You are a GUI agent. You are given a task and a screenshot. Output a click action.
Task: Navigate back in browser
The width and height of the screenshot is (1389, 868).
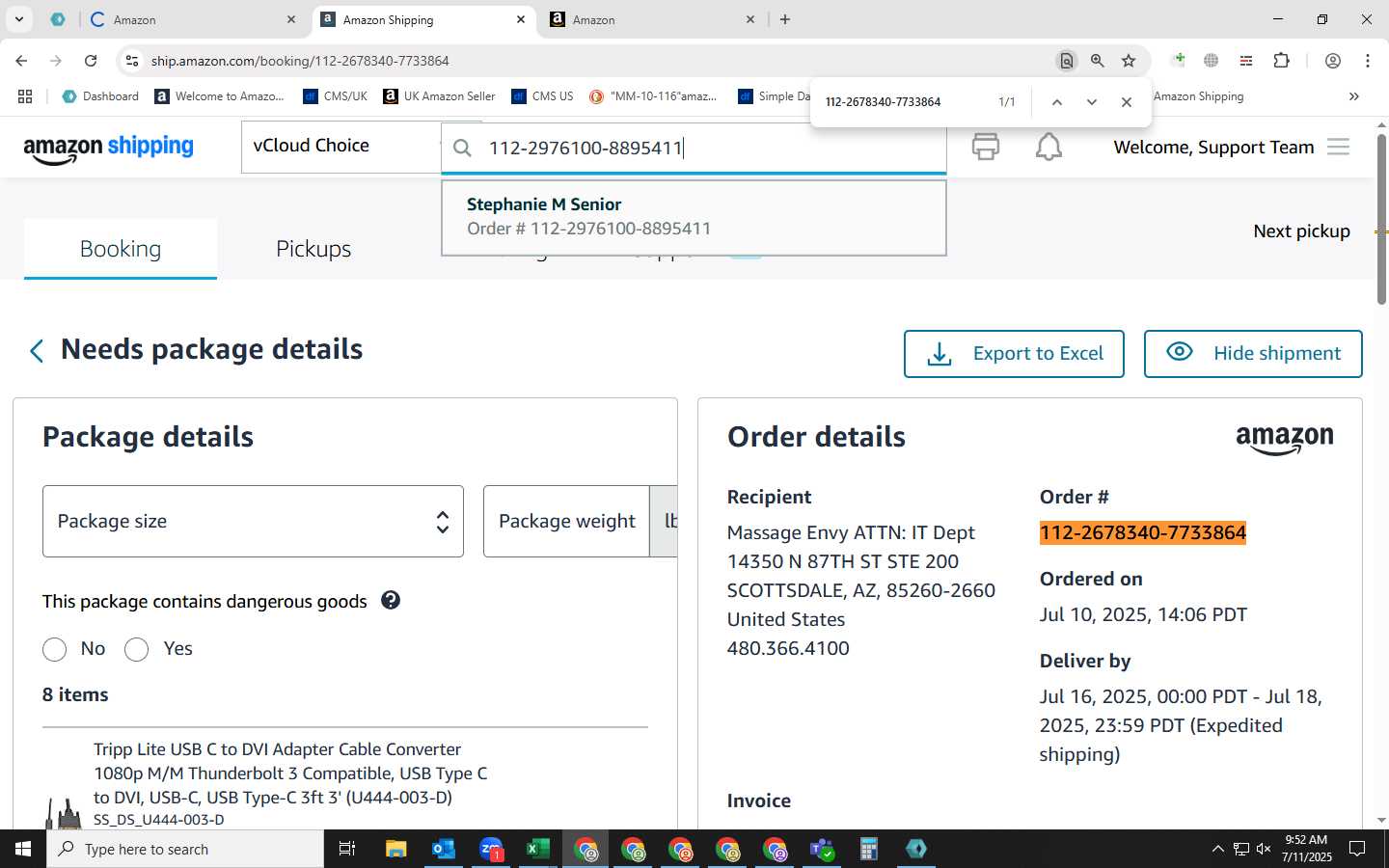coord(21,61)
